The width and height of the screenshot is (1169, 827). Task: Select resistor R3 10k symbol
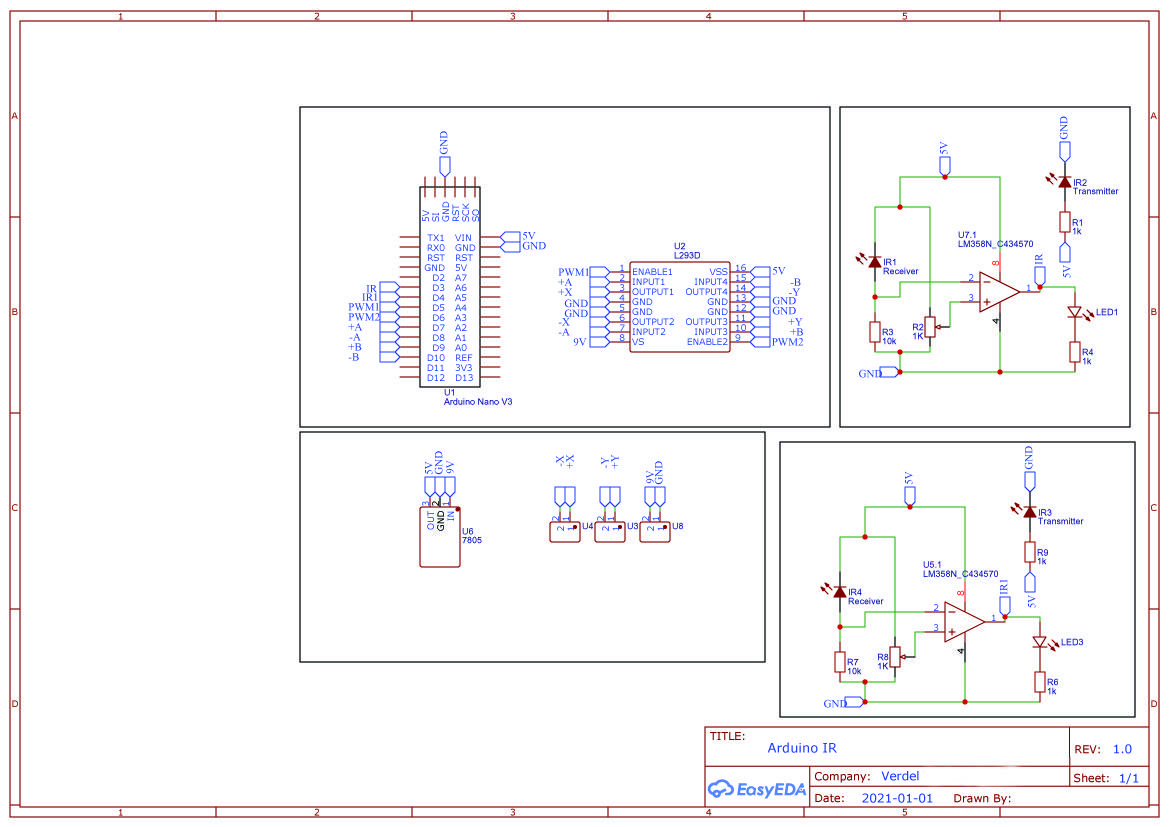pos(875,332)
